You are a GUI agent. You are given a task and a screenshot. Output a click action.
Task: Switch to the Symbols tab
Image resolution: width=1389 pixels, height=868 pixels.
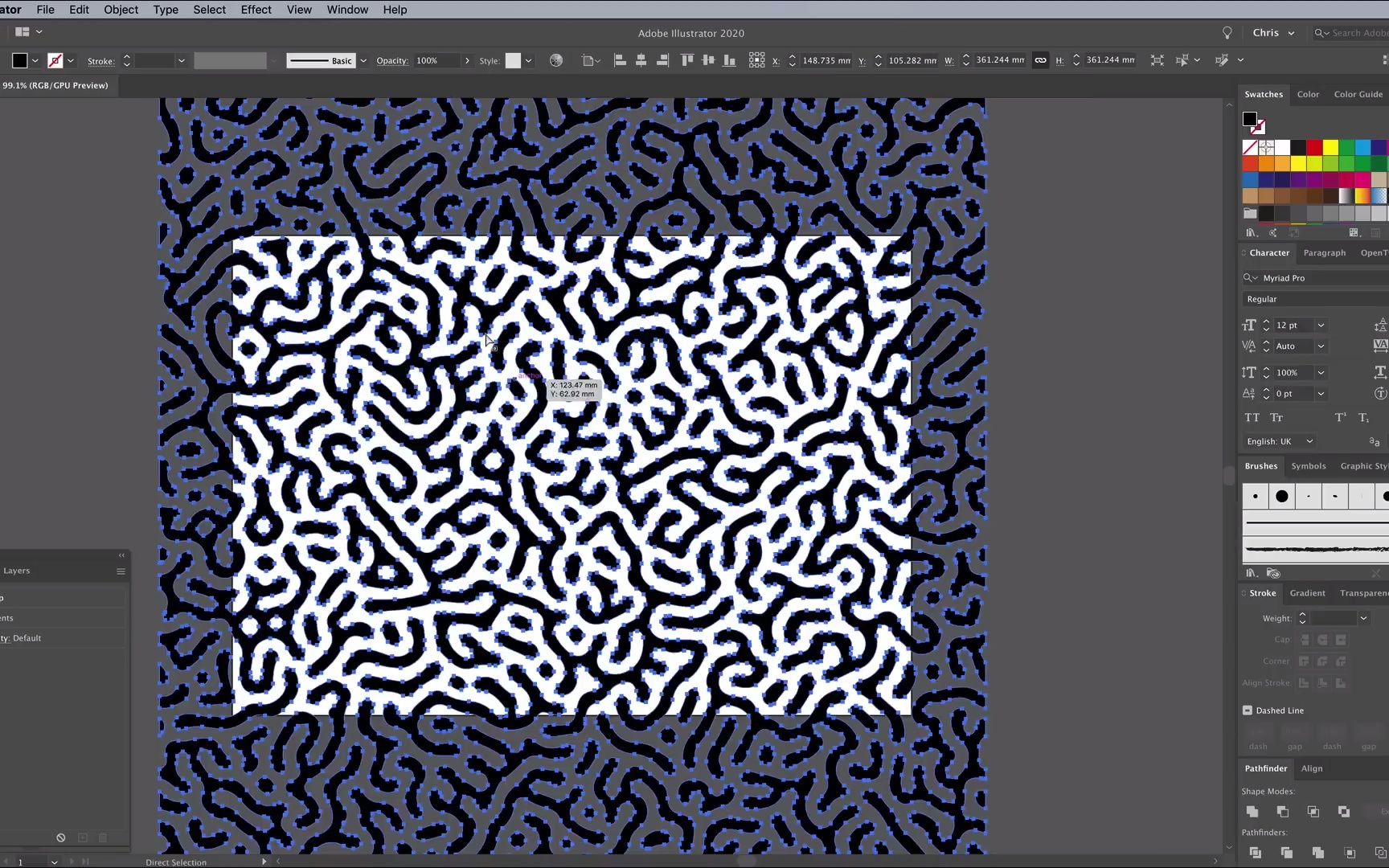(x=1309, y=466)
